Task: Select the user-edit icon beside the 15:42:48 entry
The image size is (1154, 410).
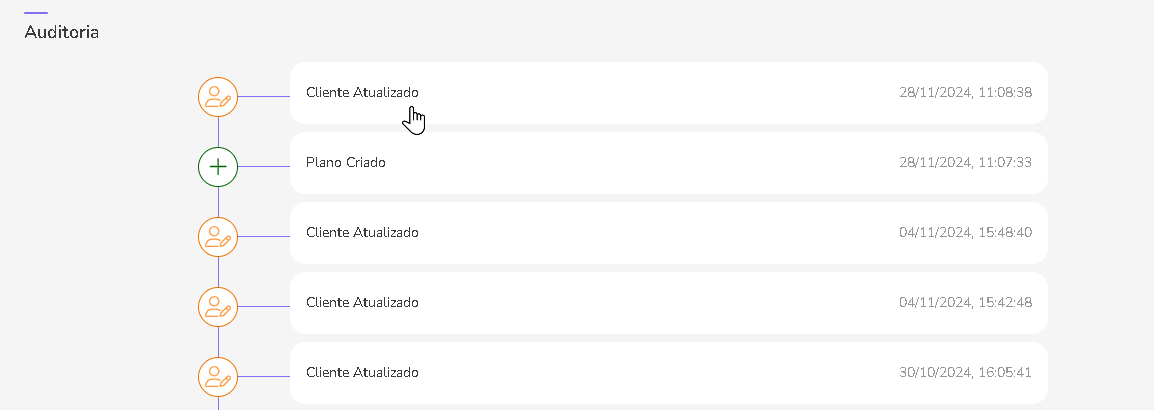Action: 218,307
